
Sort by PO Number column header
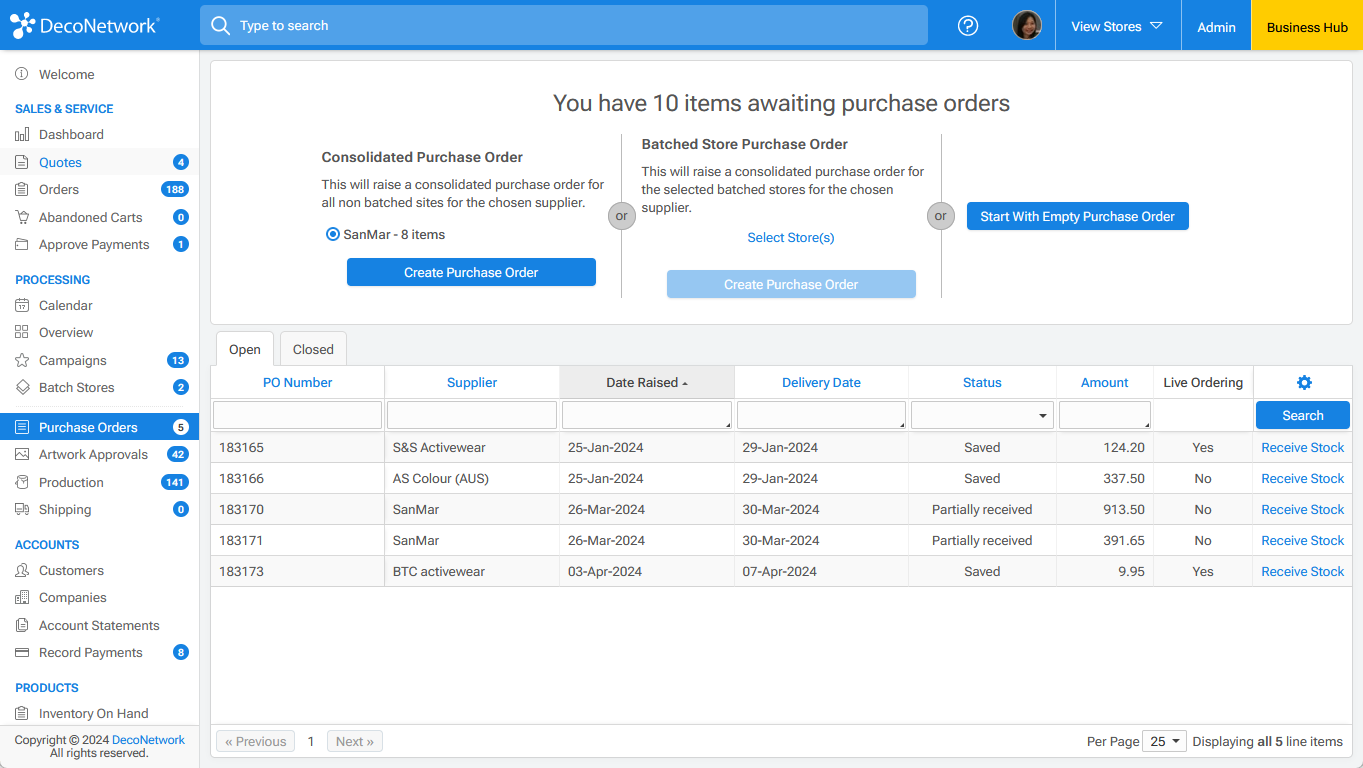[297, 382]
